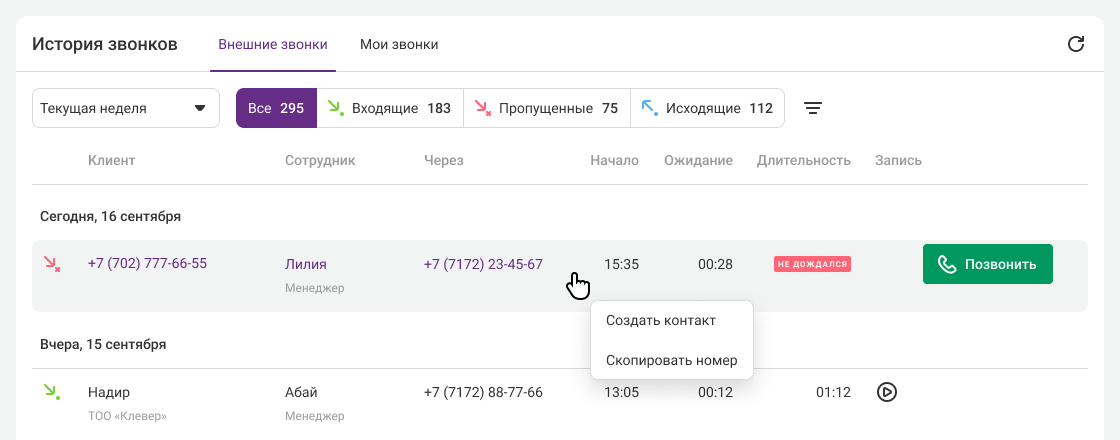The height and width of the screenshot is (440, 1120).
Task: Filter by Исходящие calls
Action: point(707,108)
